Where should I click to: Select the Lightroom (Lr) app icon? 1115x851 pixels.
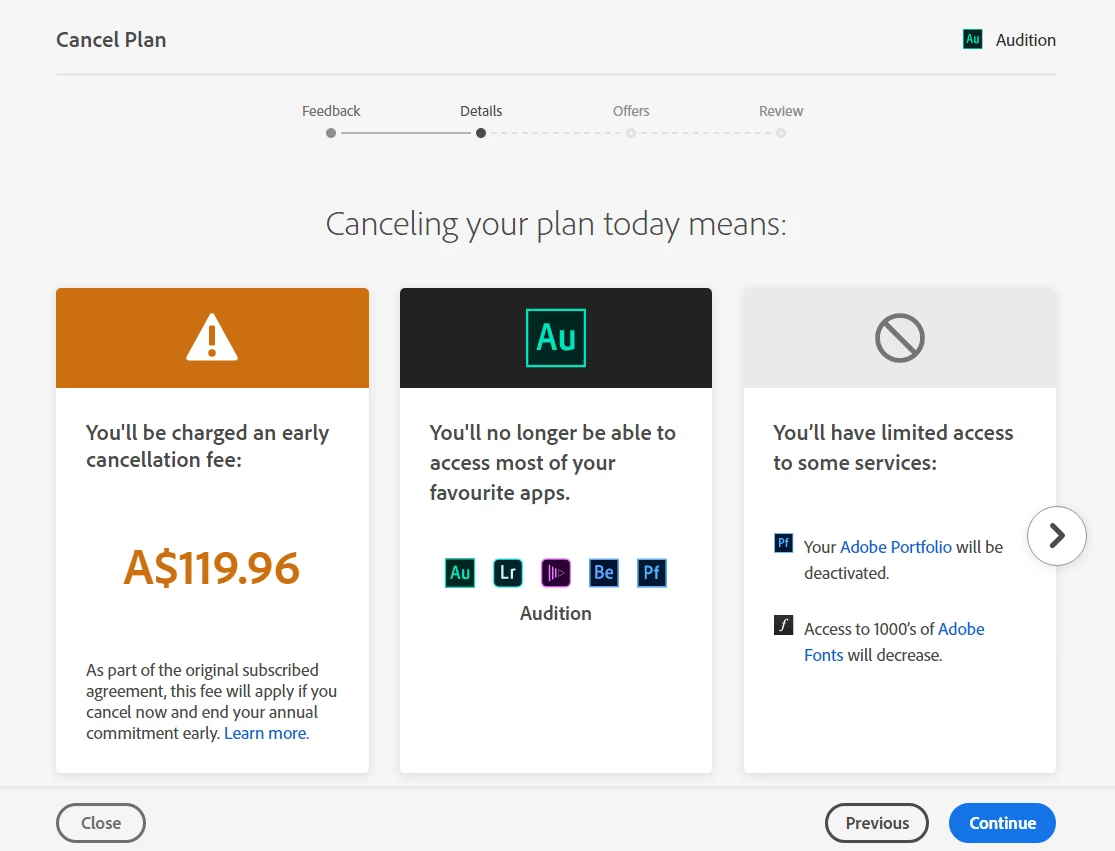[508, 572]
